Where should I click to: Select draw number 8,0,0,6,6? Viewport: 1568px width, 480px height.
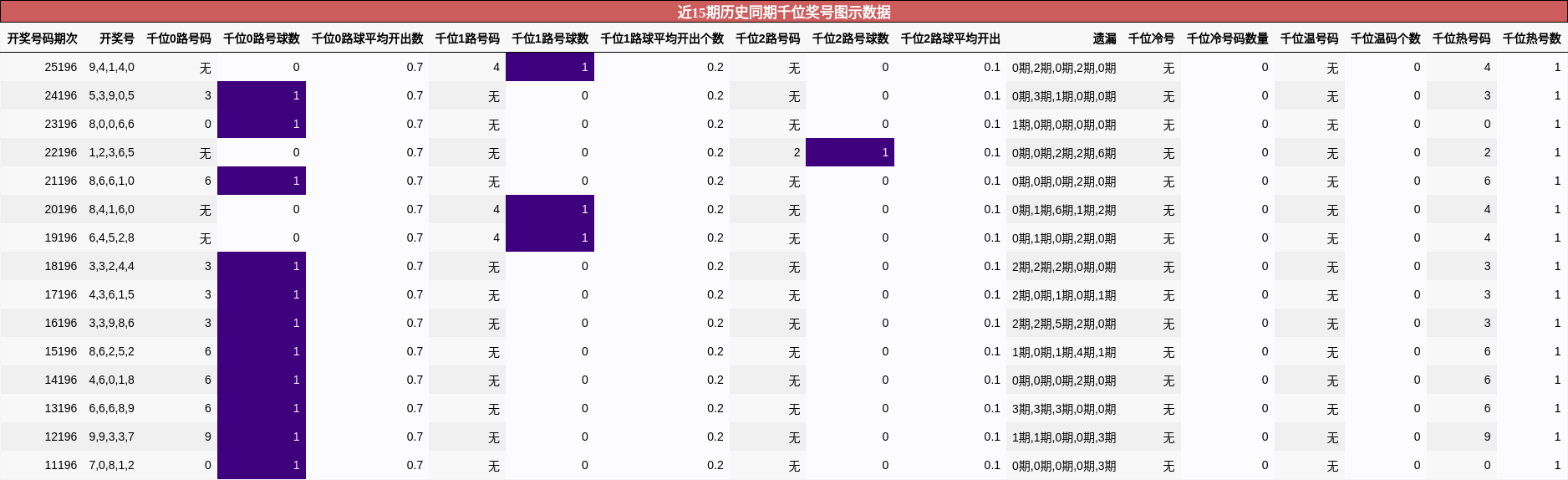coord(112,124)
